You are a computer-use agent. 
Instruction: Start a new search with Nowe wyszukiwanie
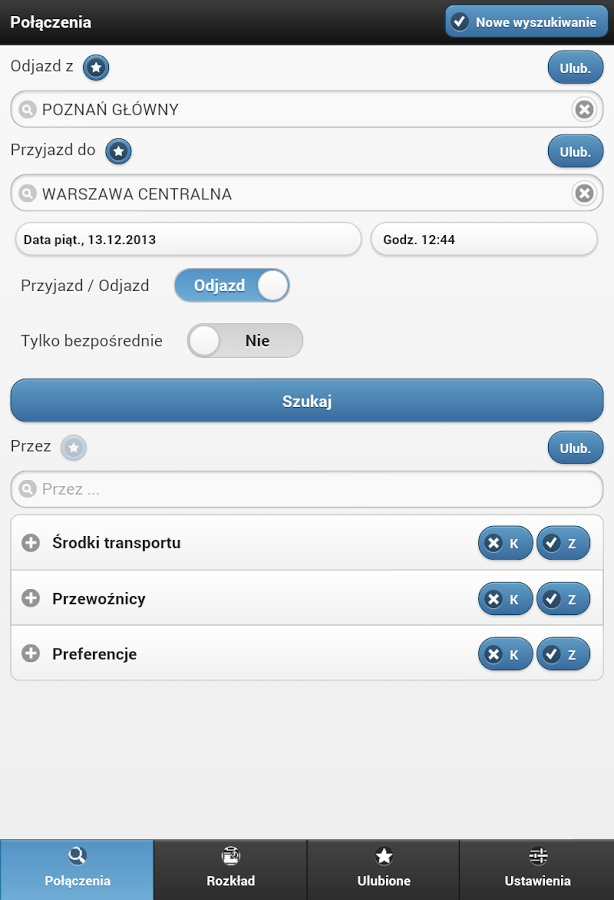tap(524, 22)
